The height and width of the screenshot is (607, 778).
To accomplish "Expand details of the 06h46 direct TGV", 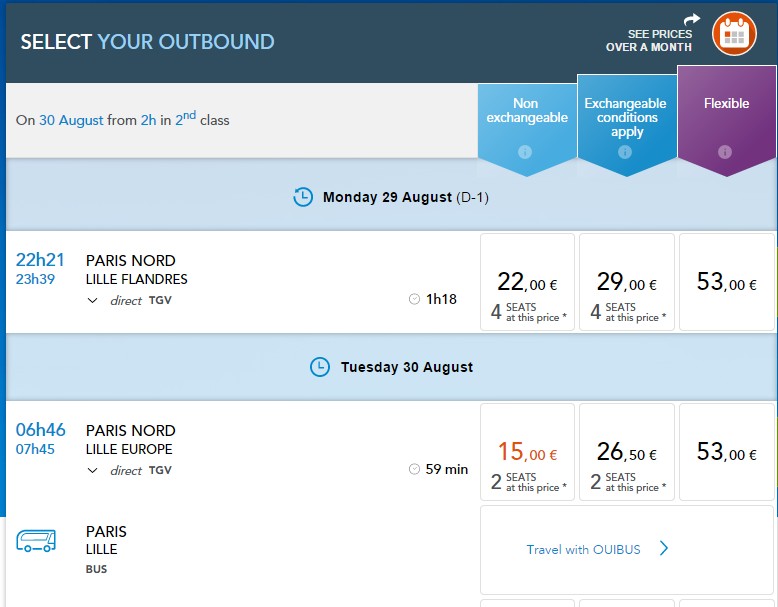I will point(92,470).
